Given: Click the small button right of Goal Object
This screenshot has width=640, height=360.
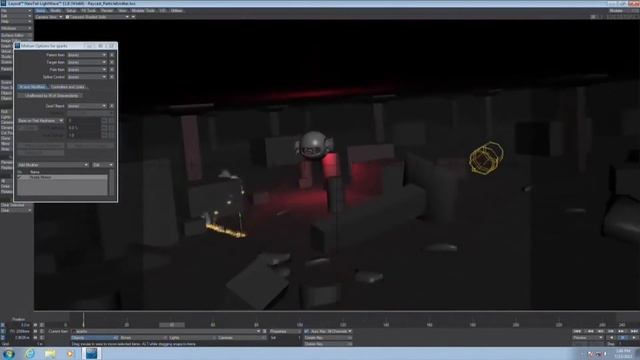Looking at the screenshot, I should click(x=112, y=106).
